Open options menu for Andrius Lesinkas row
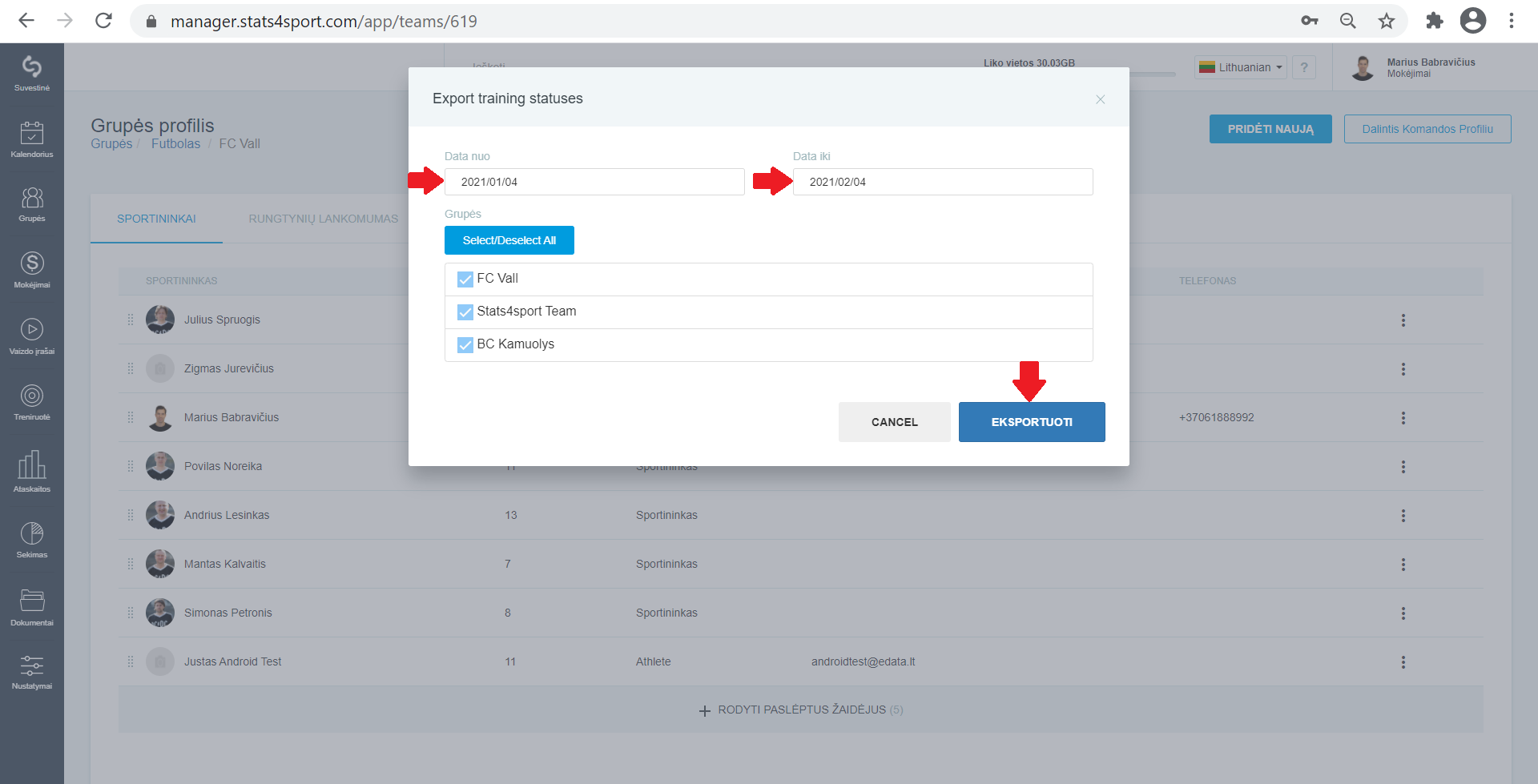Image resolution: width=1538 pixels, height=784 pixels. [1403, 516]
